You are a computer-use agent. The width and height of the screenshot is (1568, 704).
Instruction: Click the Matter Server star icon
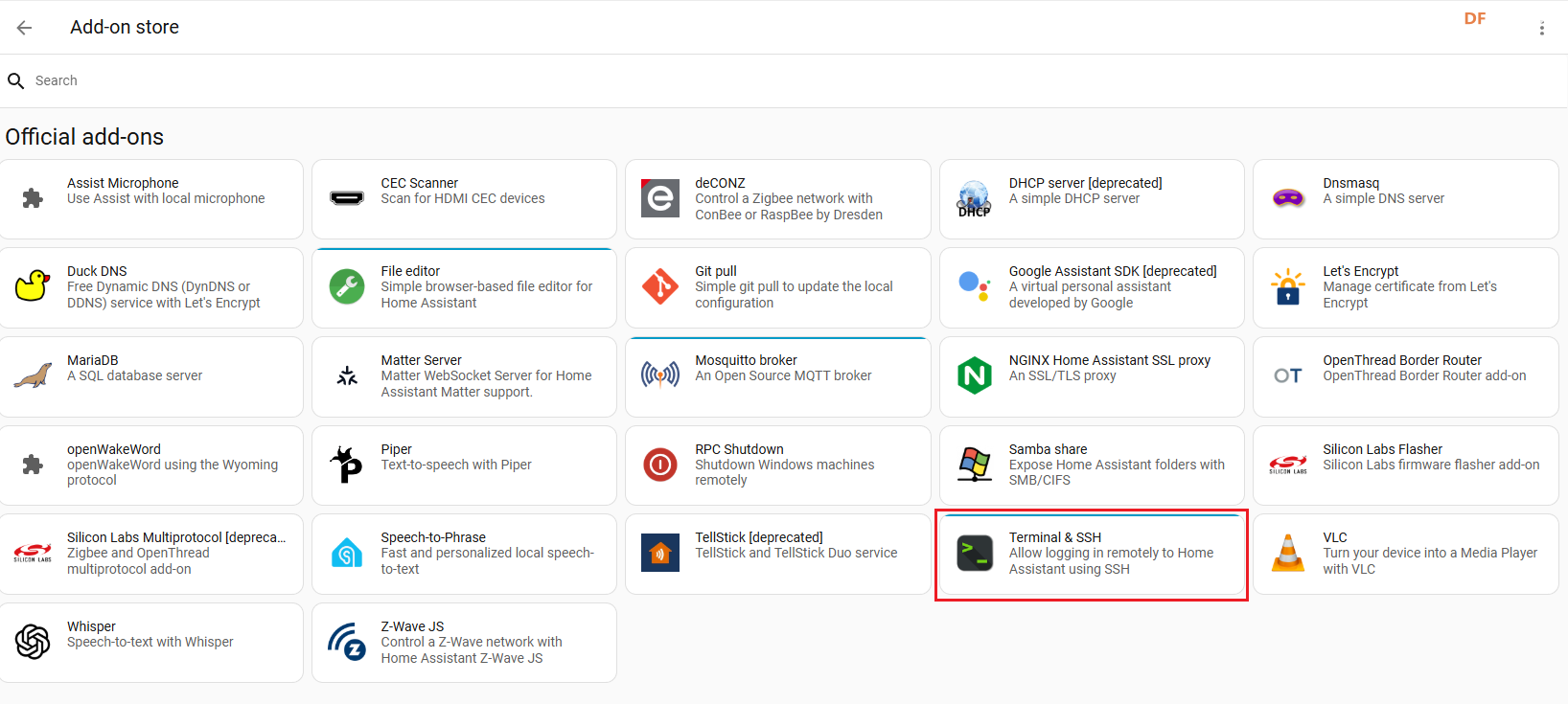347,375
